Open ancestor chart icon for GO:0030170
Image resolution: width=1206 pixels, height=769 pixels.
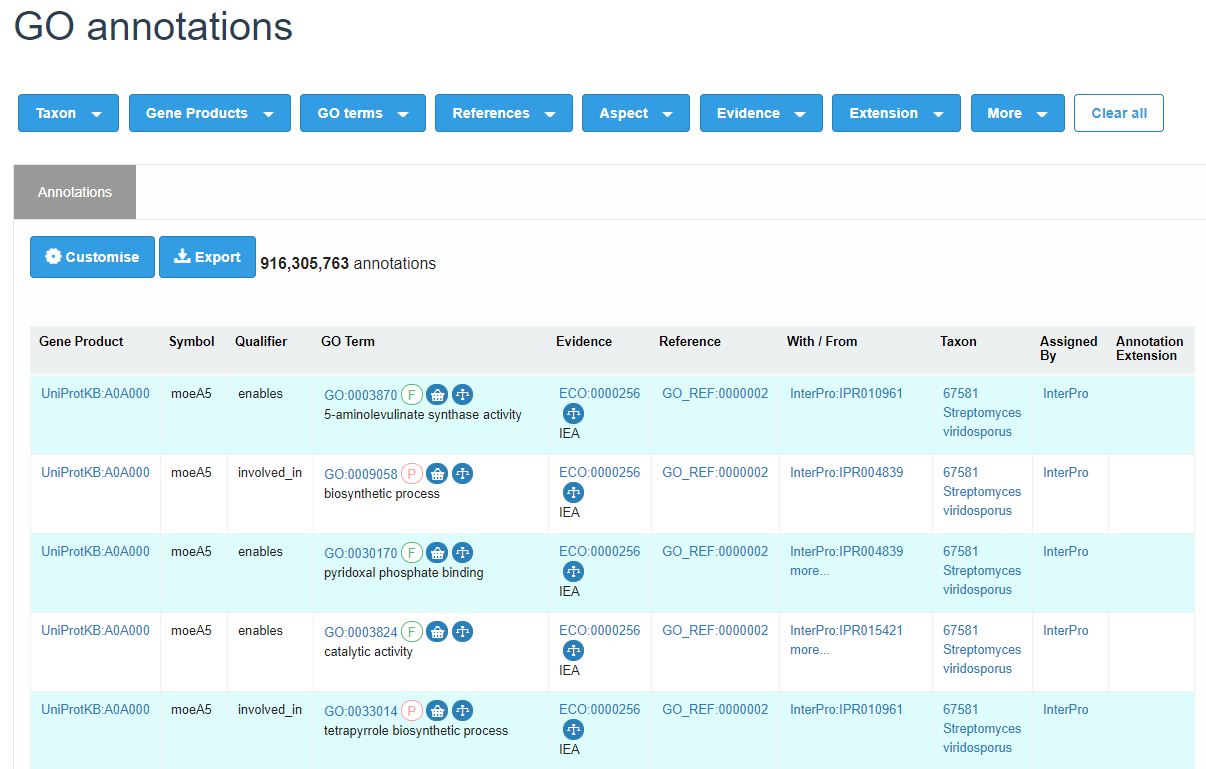[462, 552]
